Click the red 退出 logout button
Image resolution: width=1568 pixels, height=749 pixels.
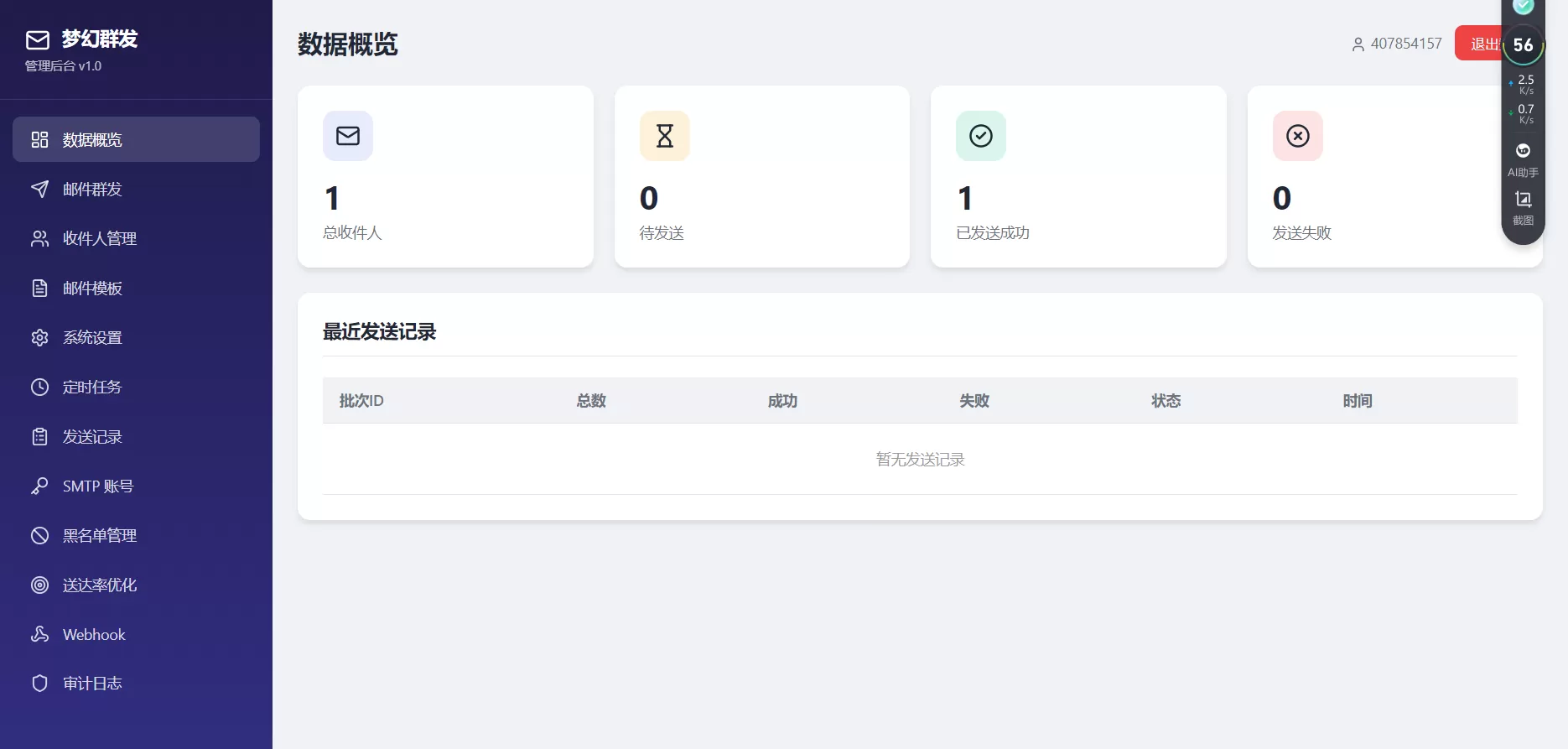[1479, 44]
